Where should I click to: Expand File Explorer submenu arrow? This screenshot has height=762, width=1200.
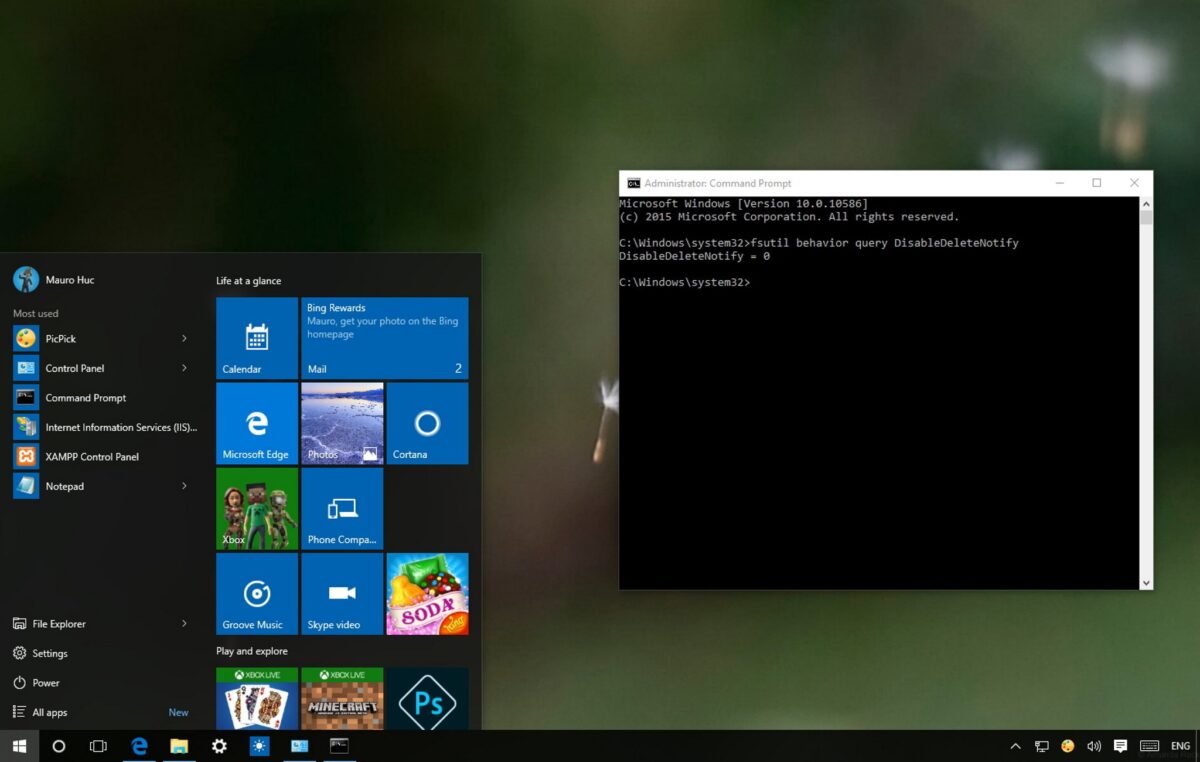click(184, 624)
